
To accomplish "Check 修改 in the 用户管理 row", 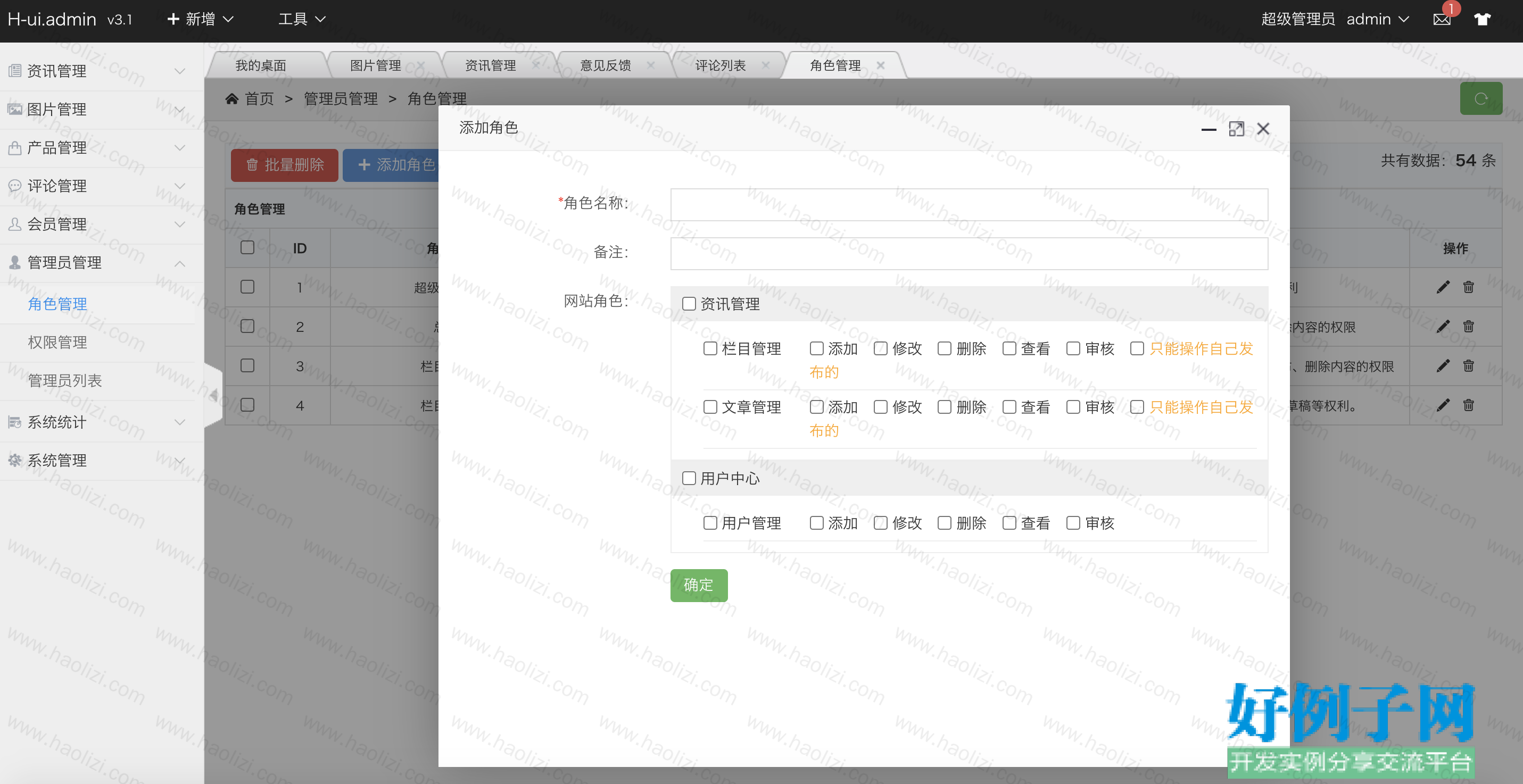I will click(x=880, y=523).
